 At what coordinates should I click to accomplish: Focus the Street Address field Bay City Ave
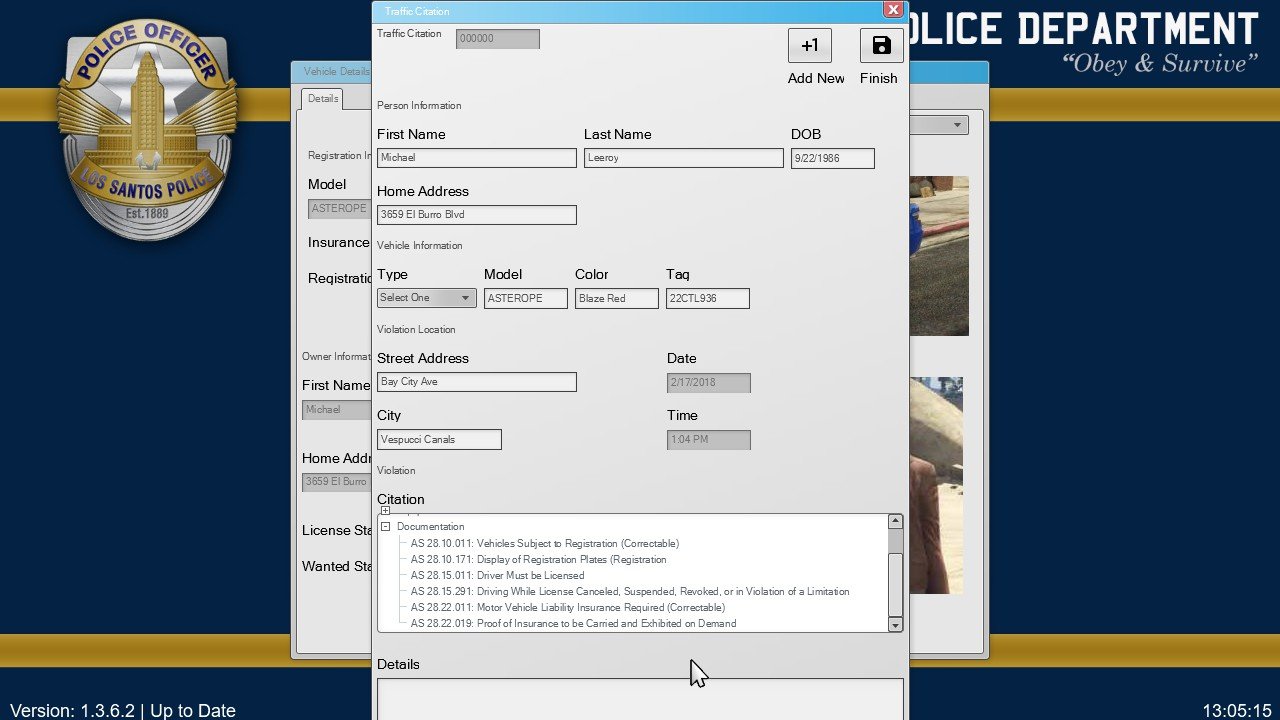476,382
